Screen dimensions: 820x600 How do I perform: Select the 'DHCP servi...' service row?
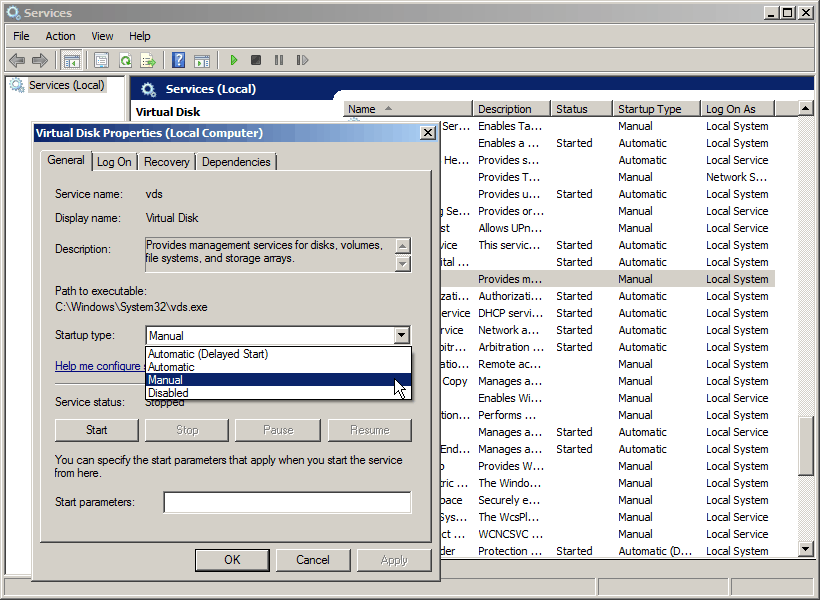[x=607, y=313]
